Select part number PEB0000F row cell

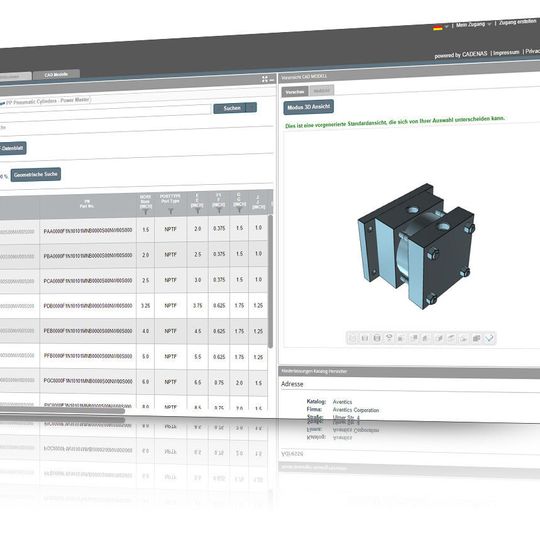88,331
